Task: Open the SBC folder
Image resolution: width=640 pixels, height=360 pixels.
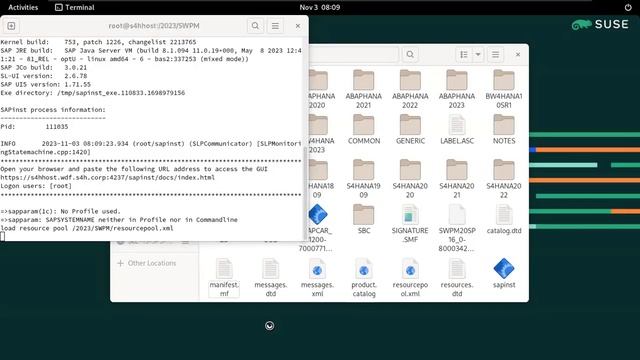Action: point(364,219)
